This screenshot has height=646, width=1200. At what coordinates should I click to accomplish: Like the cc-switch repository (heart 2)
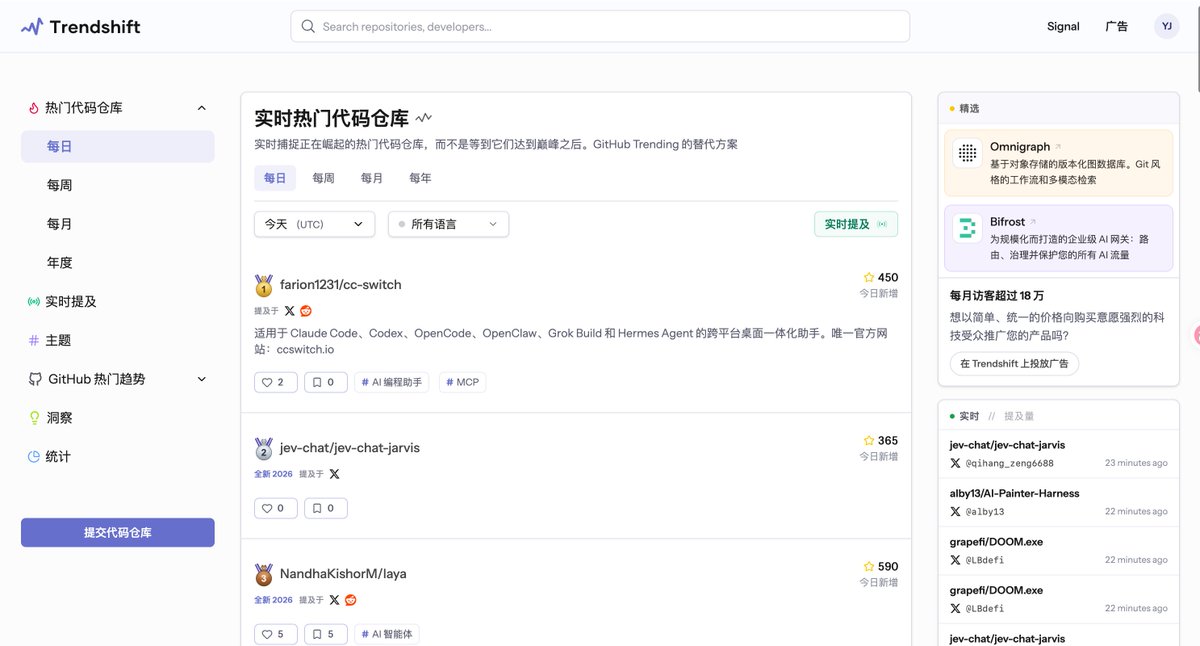(275, 382)
